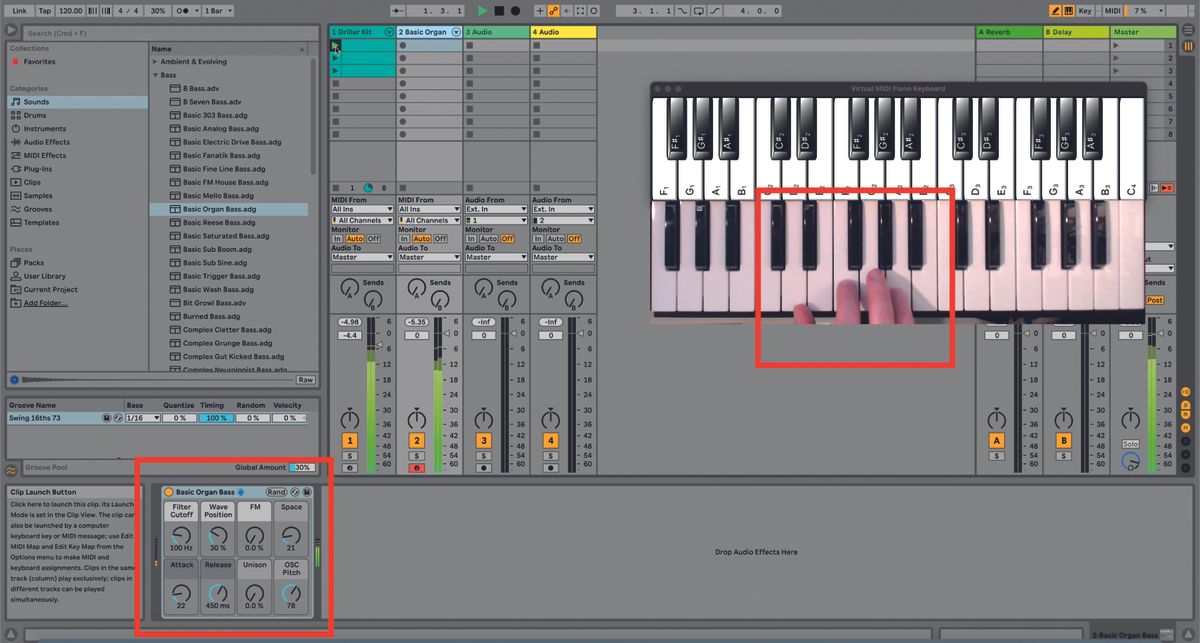The width and height of the screenshot is (1200, 643).
Task: Solo track 3 Audio
Action: click(483, 455)
